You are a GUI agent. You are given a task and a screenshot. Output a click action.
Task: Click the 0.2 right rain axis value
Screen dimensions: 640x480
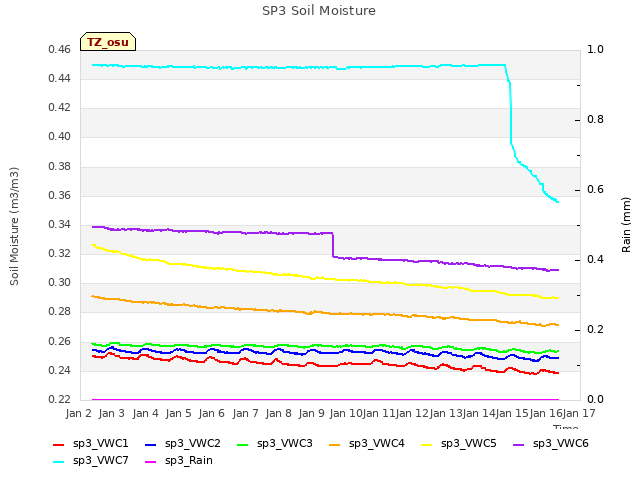click(595, 330)
